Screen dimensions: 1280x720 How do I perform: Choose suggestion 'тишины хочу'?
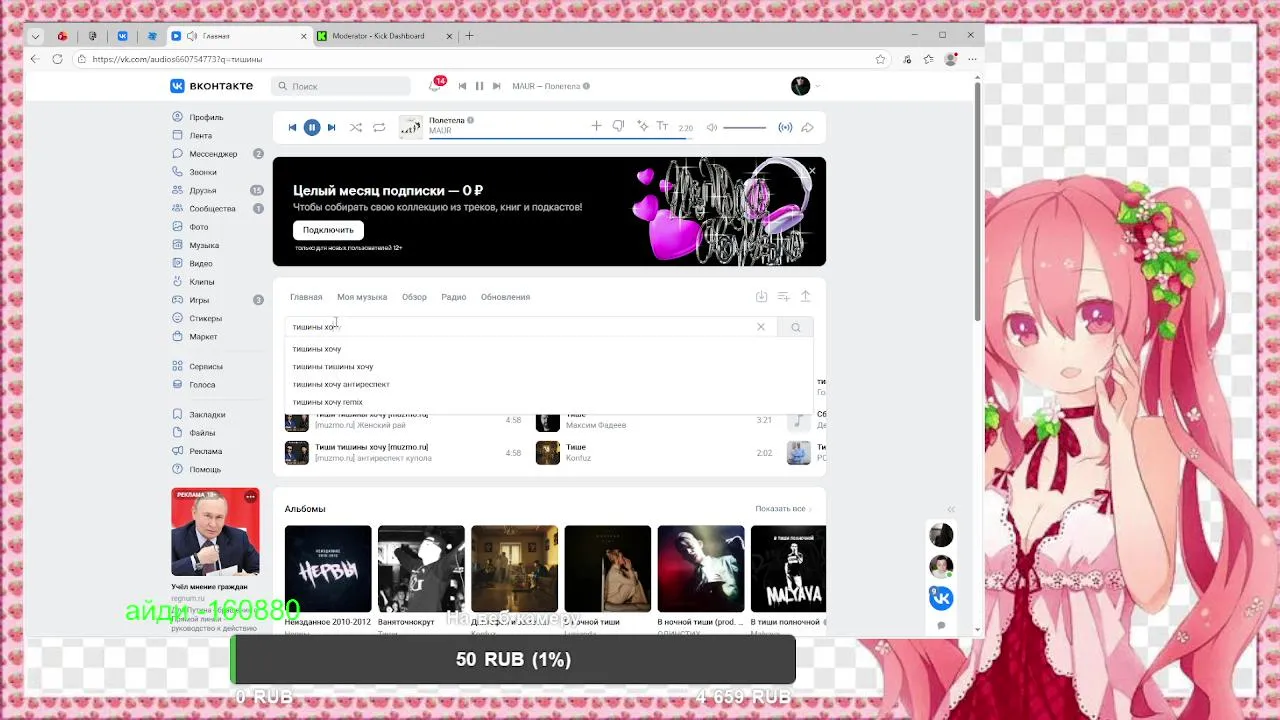coord(316,349)
